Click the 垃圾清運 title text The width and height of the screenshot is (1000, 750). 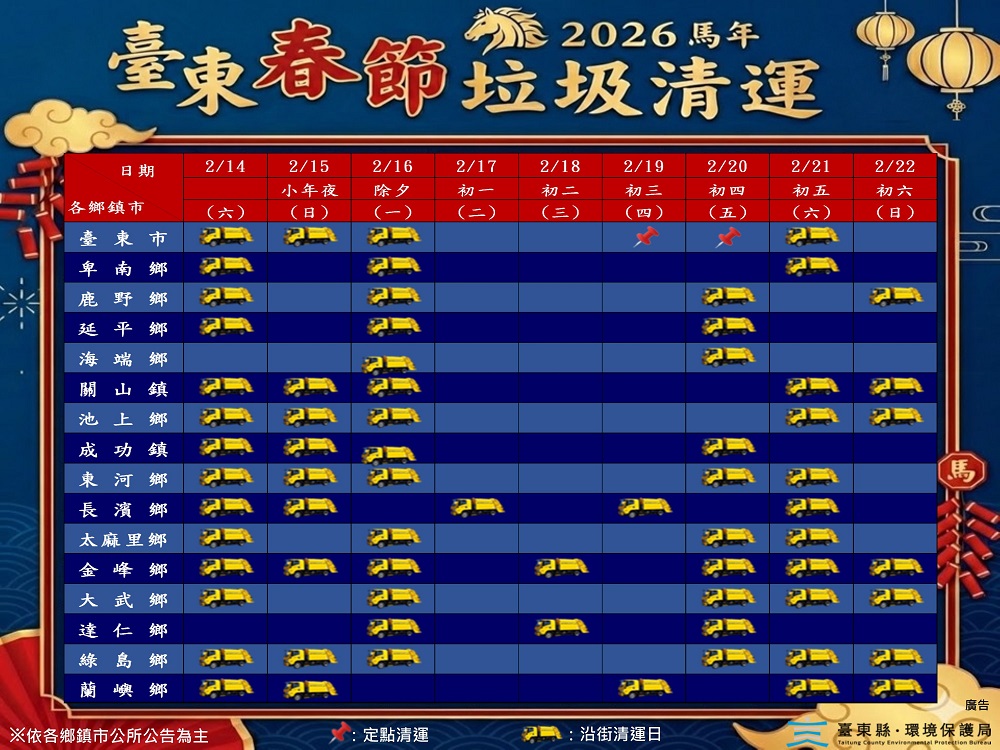tap(640, 88)
